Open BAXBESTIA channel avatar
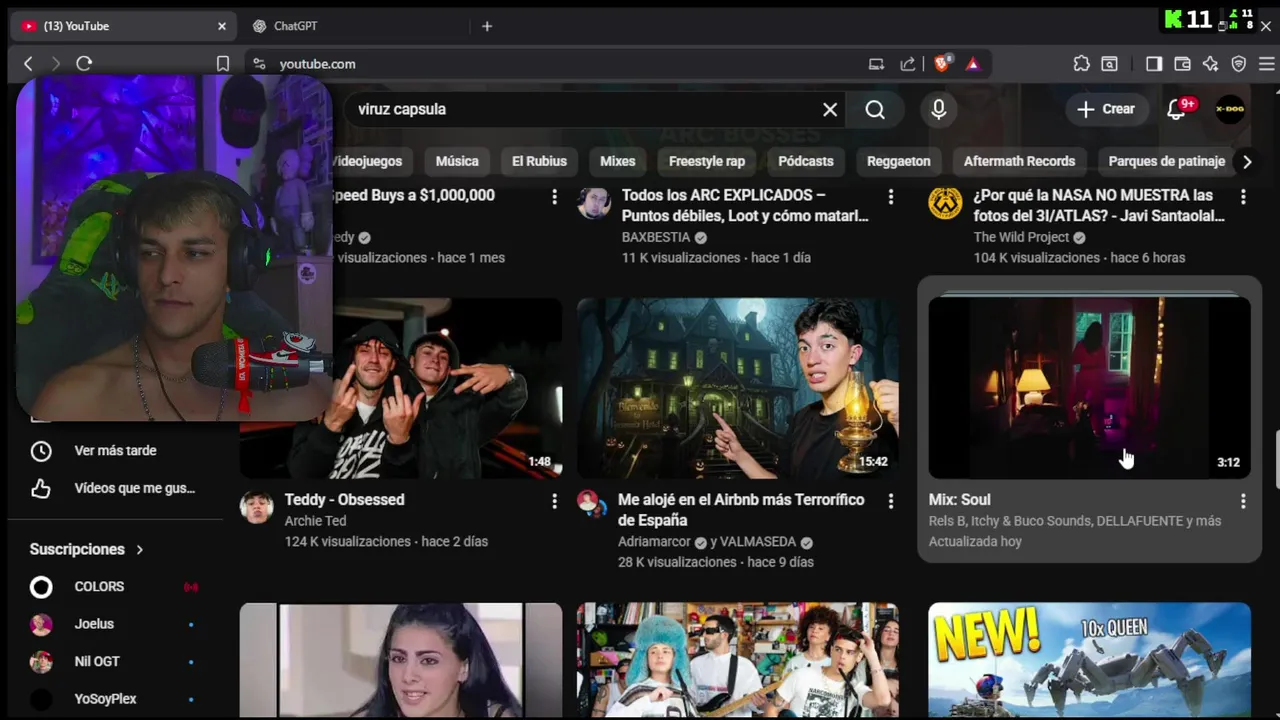 (x=594, y=203)
